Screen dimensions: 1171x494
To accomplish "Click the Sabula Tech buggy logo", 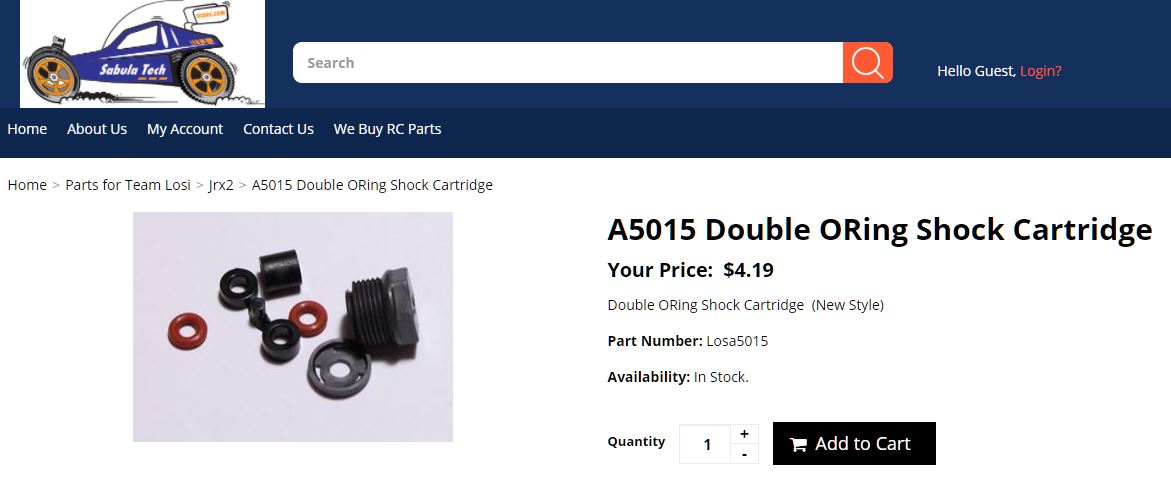I will click(x=142, y=54).
